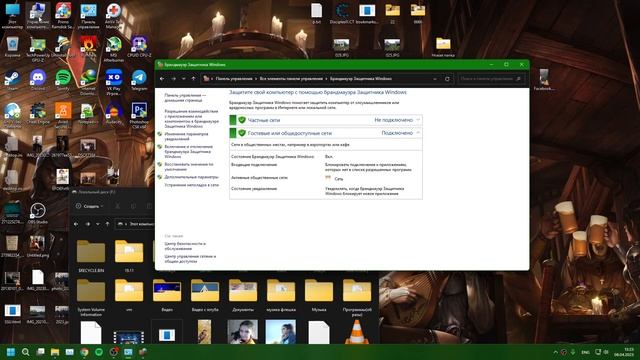Screen dimensions: 640x360
Task: Open 'Этот компьютер' desktop icon
Action: tap(12, 16)
